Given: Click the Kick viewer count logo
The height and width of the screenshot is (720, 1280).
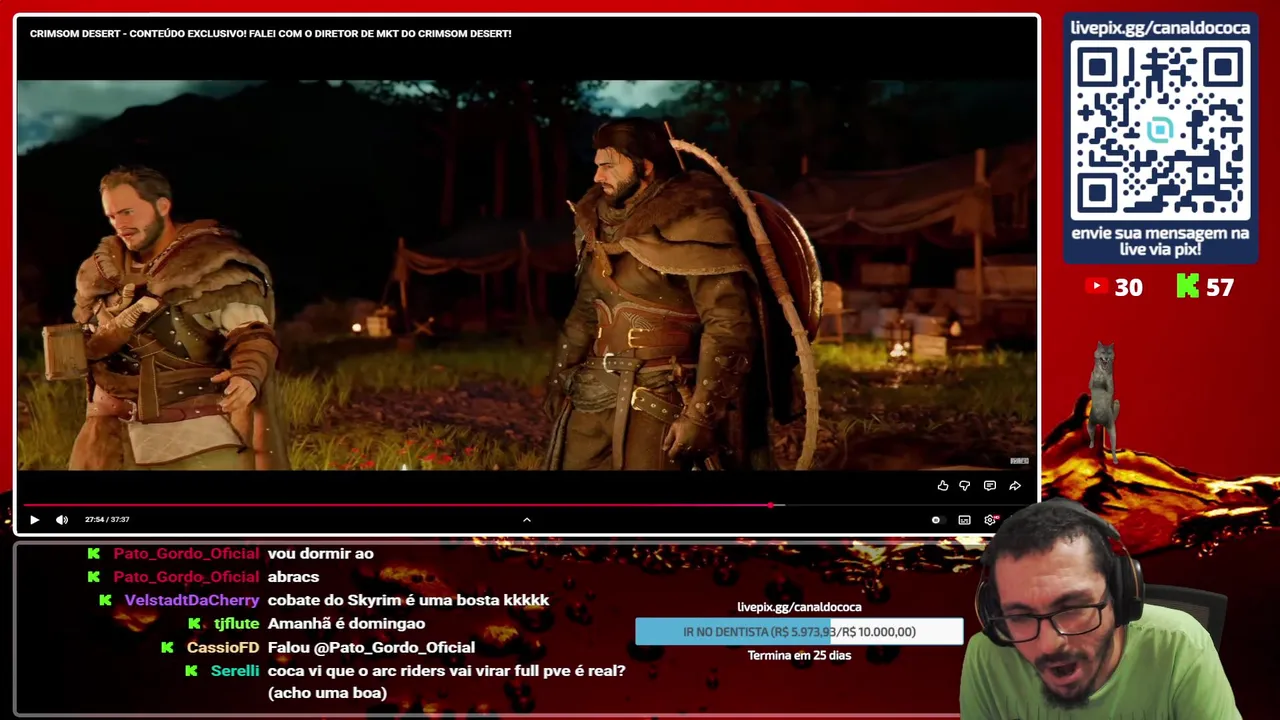Looking at the screenshot, I should [1187, 287].
